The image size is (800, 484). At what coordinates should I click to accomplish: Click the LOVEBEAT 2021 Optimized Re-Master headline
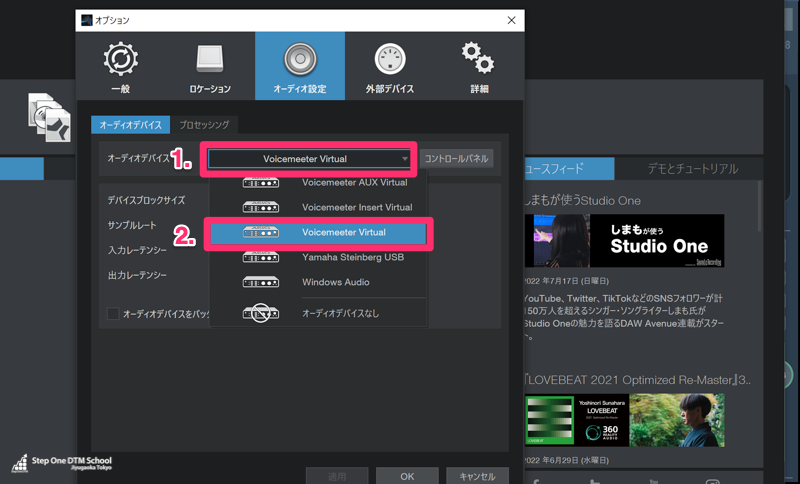pos(638,380)
